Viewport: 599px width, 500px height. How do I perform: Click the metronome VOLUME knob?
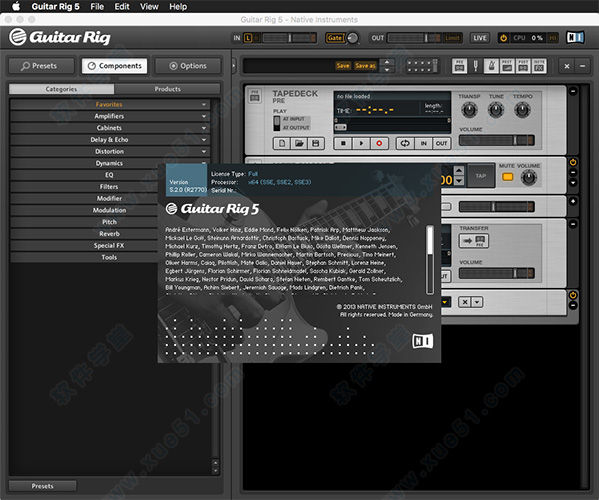pyautogui.click(x=529, y=177)
